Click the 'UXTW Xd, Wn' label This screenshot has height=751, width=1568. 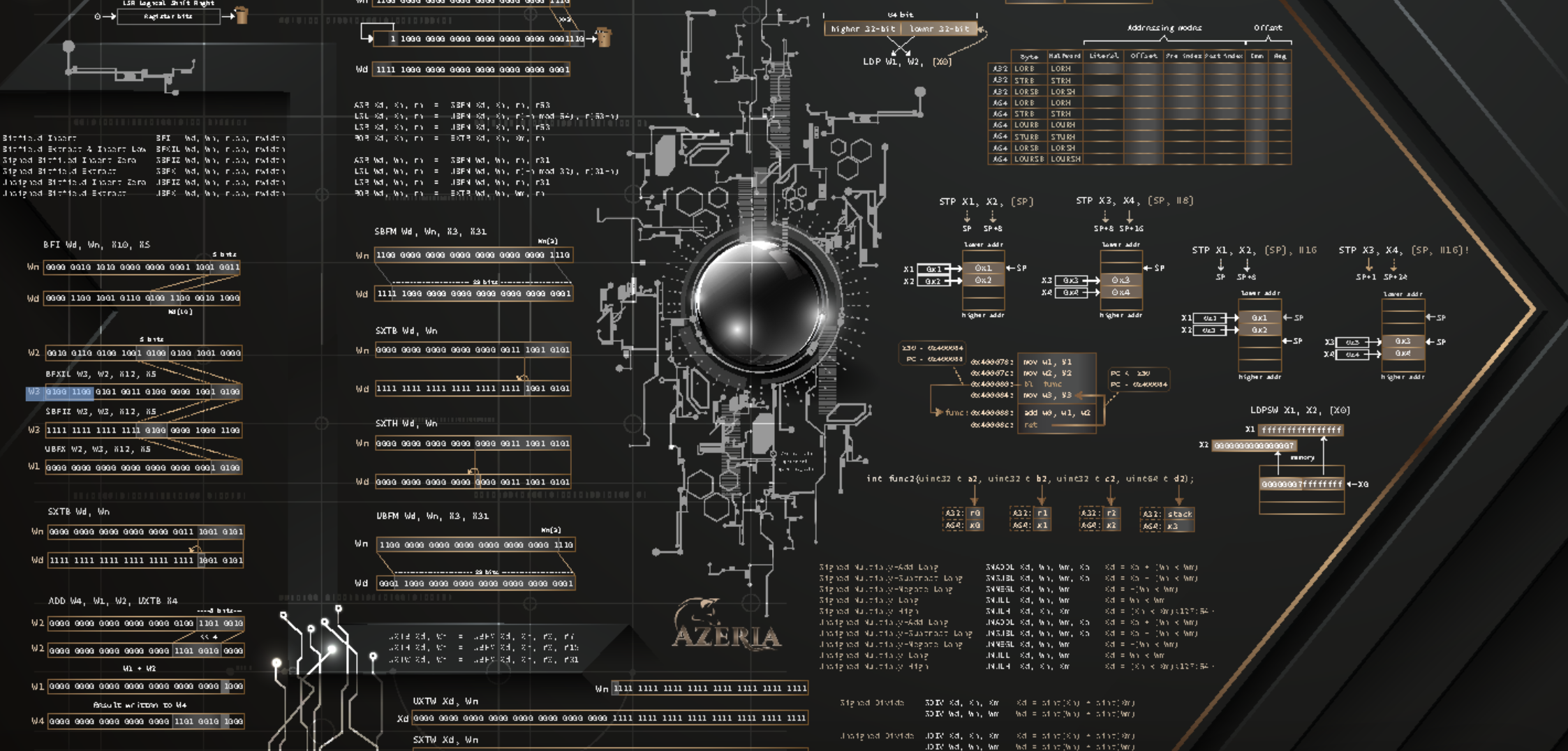[x=445, y=701]
